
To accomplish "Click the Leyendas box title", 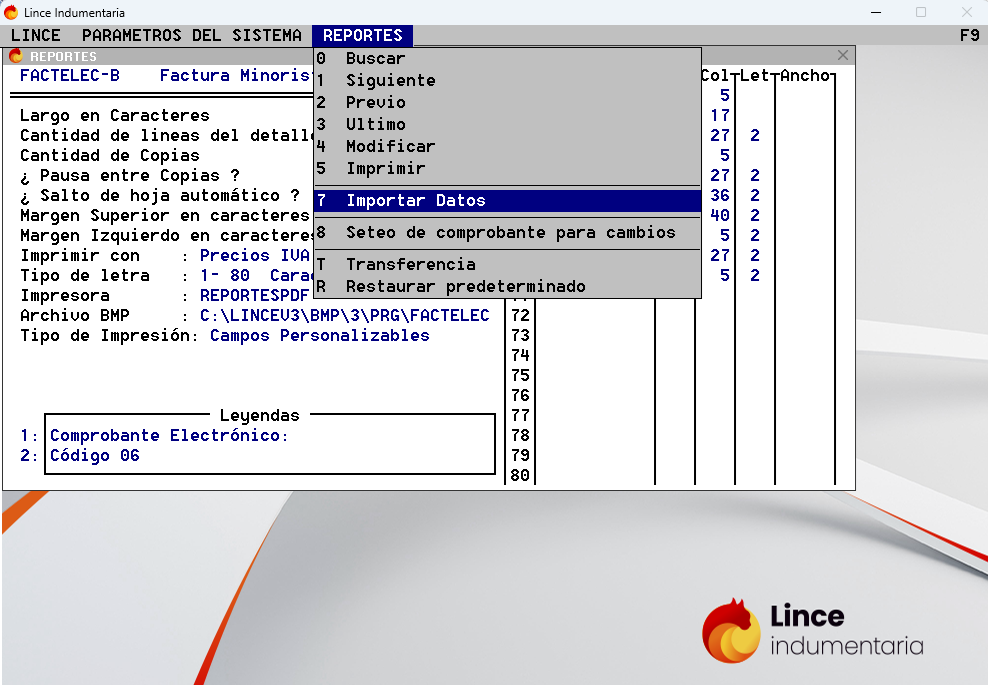I will 260,416.
